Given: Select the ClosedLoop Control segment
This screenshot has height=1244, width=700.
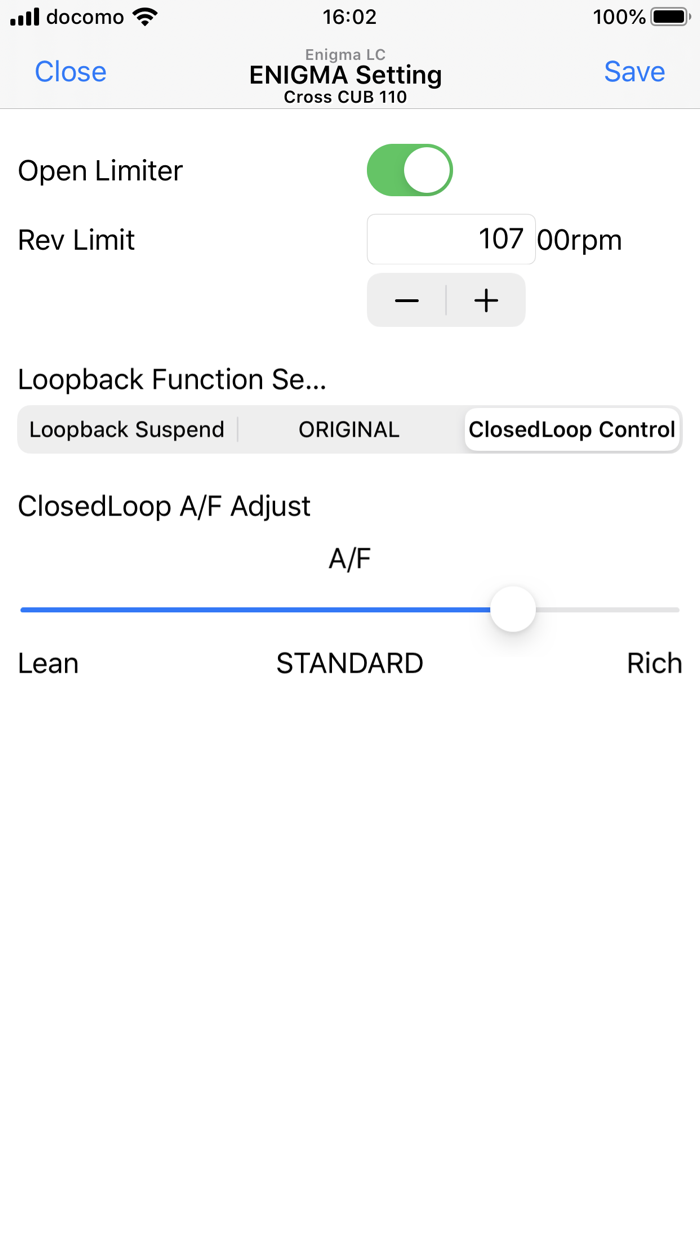Looking at the screenshot, I should (572, 430).
